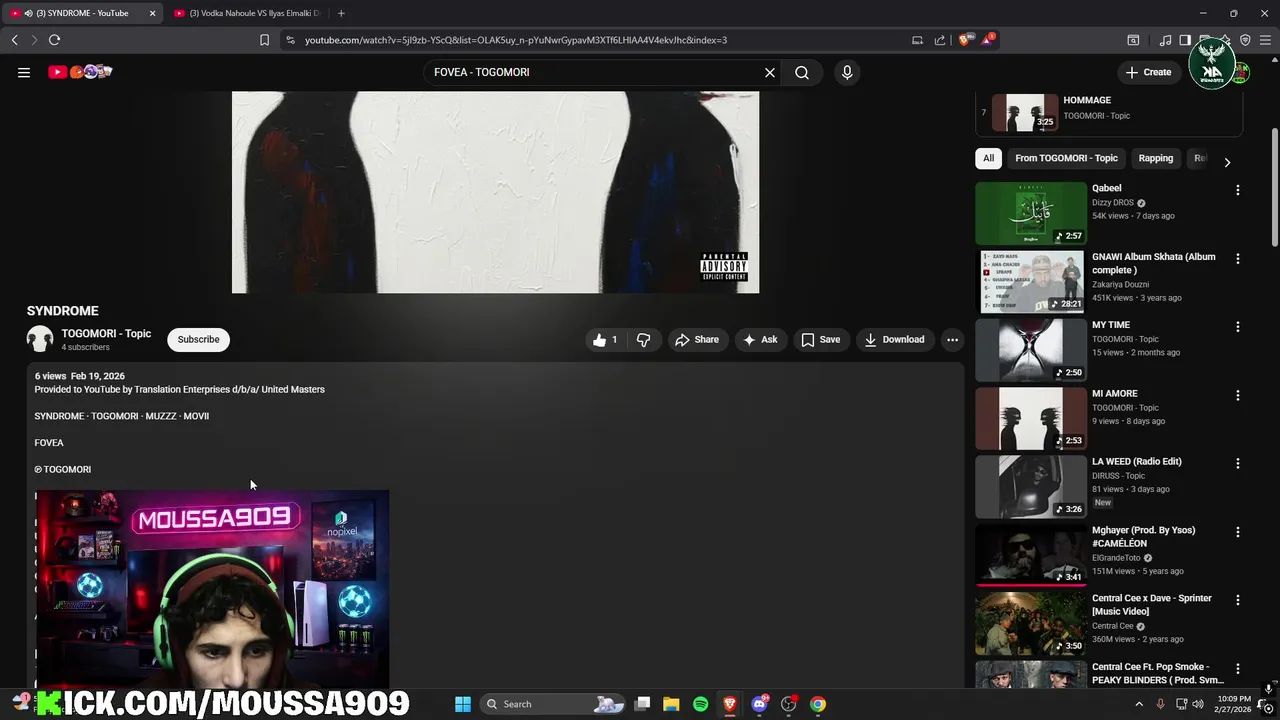Image resolution: width=1280 pixels, height=720 pixels.
Task: Select From TOGOMORI - Topic chip
Action: [x=1066, y=158]
